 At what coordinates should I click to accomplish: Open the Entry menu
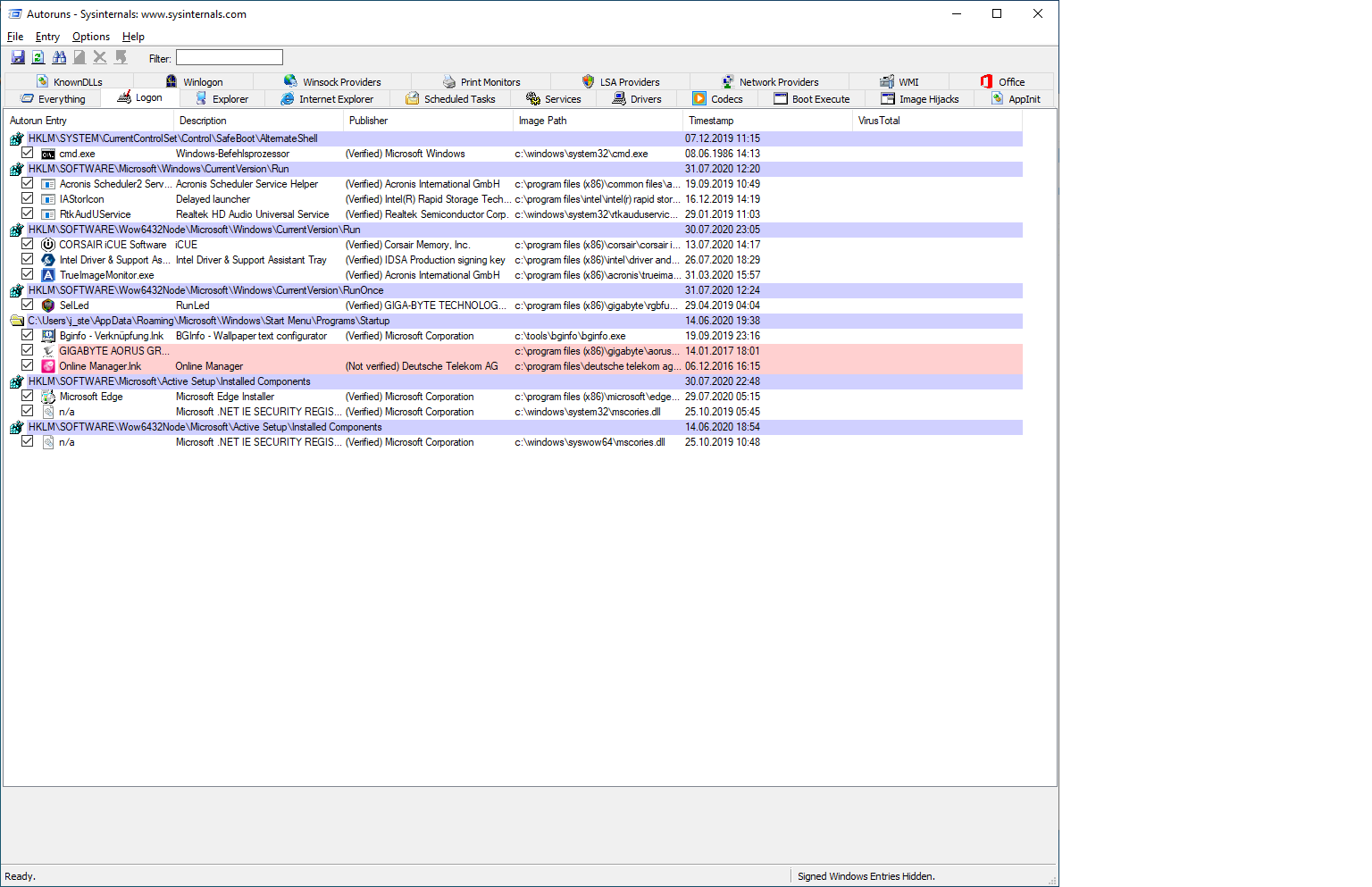(x=47, y=37)
